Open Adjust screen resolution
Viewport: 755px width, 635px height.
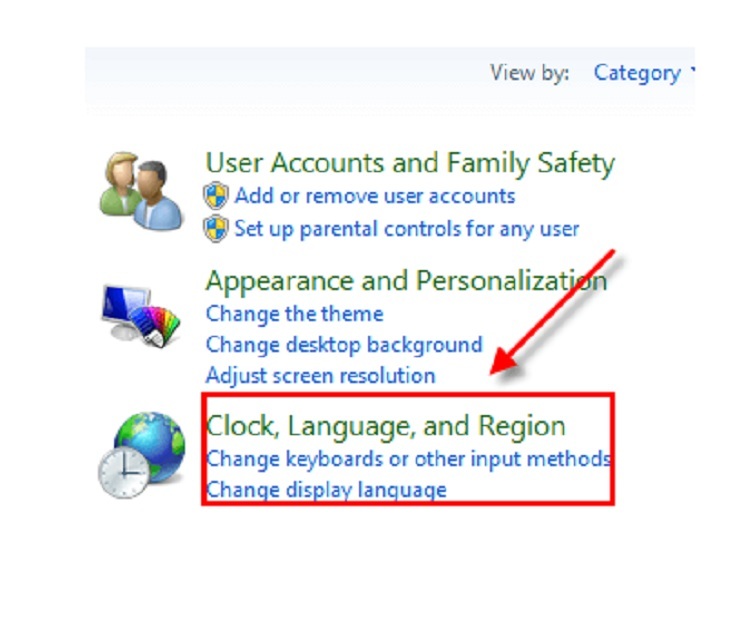tap(320, 376)
